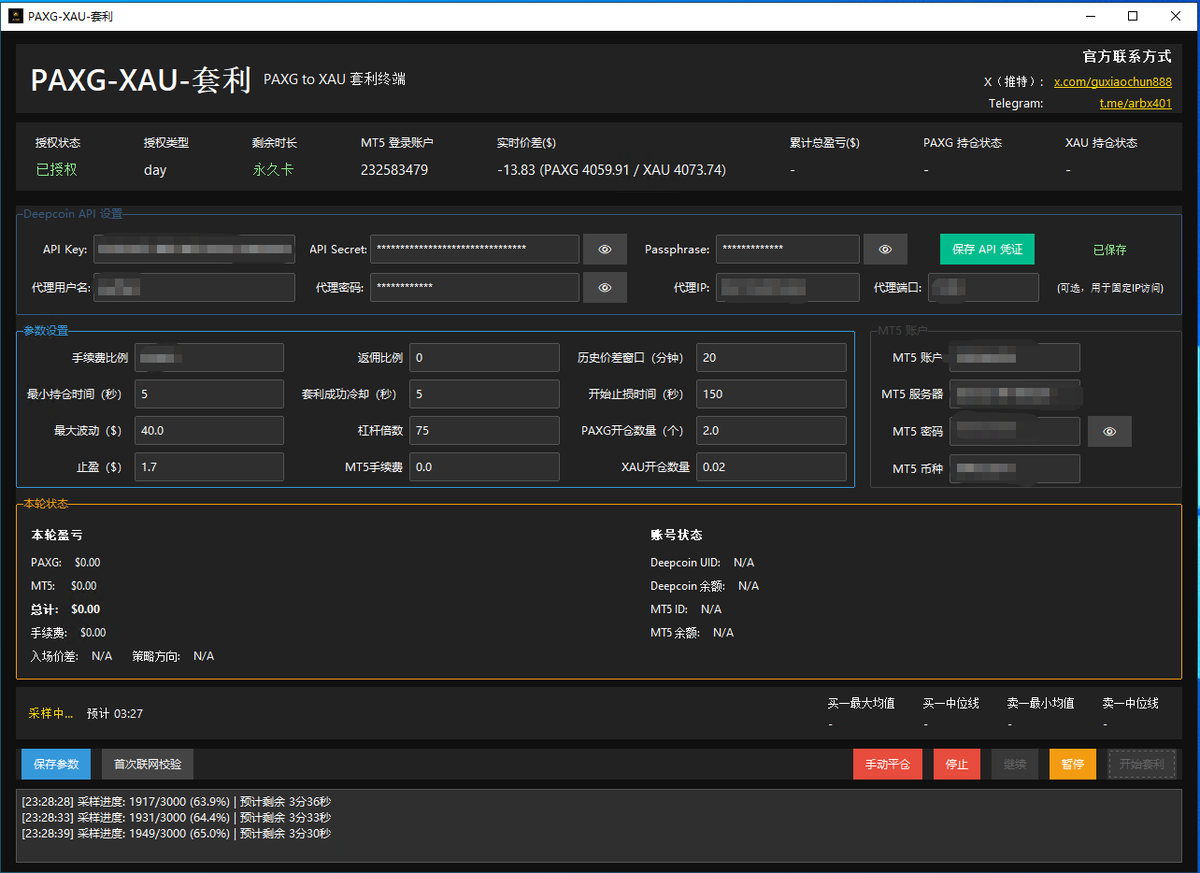
Task: Maximize the PAXG-XAU window
Action: (x=1132, y=15)
